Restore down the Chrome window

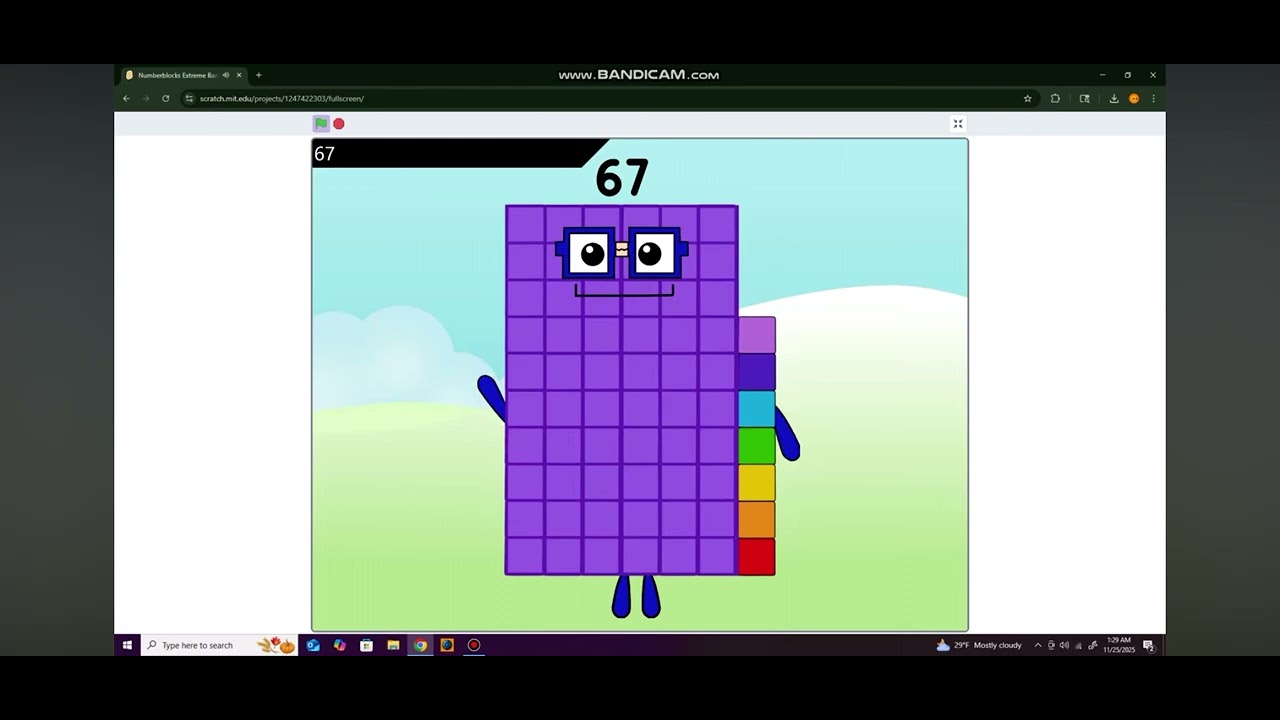click(x=1127, y=75)
